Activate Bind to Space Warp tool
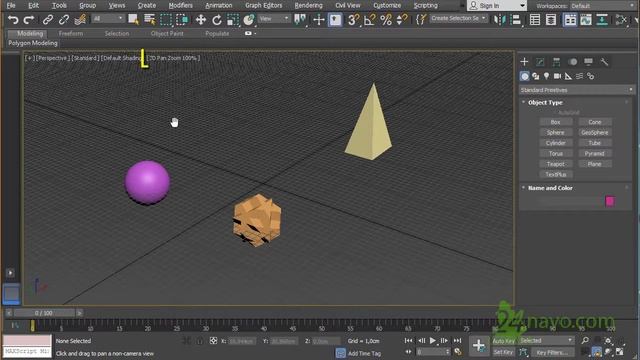Screen dimensions: 640x360 [80, 19]
